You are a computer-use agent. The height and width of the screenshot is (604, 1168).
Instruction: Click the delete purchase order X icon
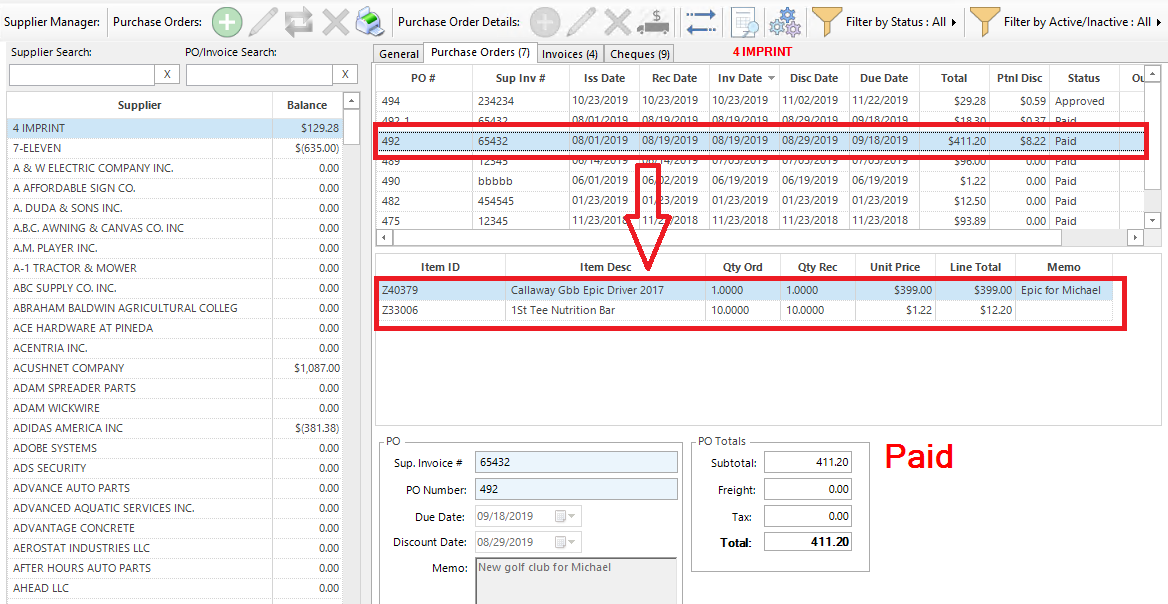coord(336,21)
